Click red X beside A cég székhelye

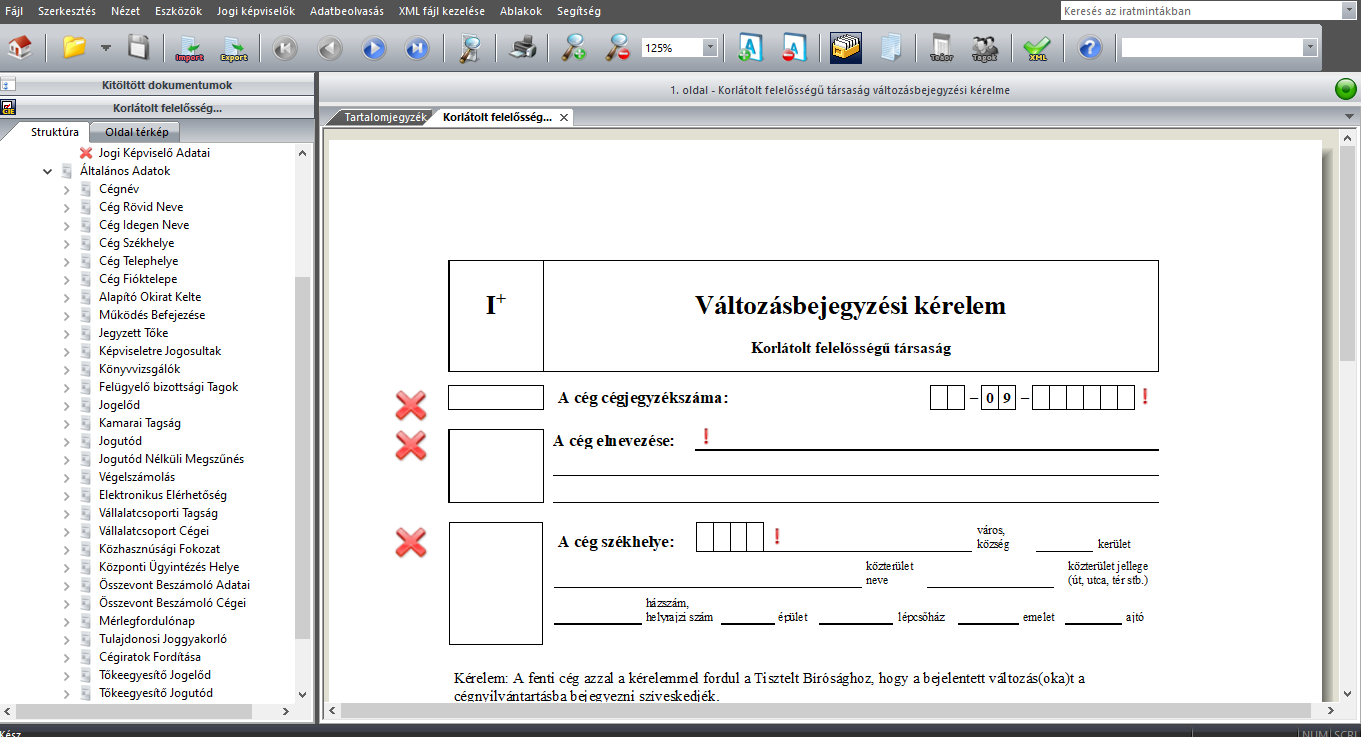(411, 543)
